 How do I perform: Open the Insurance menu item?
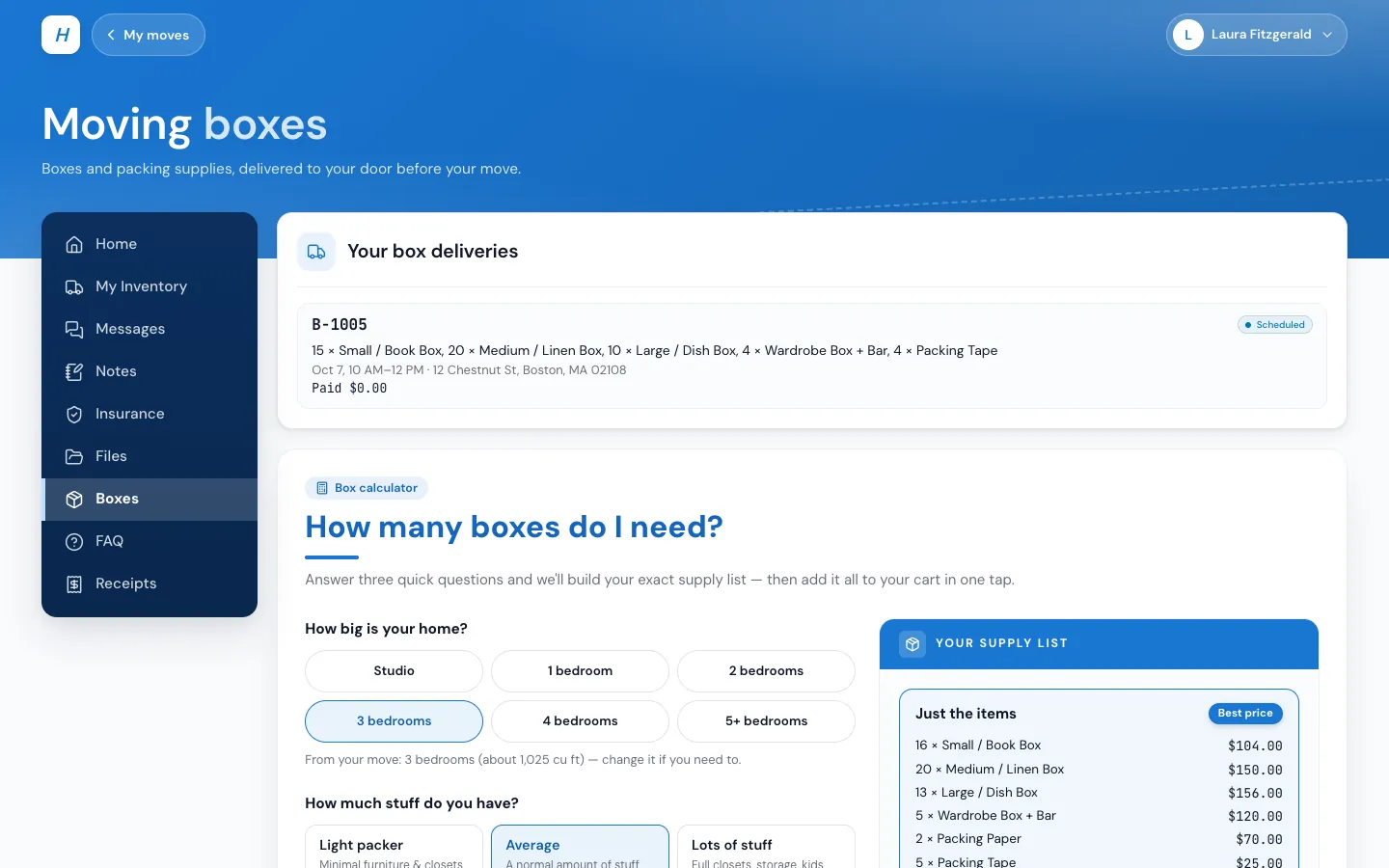click(x=150, y=414)
